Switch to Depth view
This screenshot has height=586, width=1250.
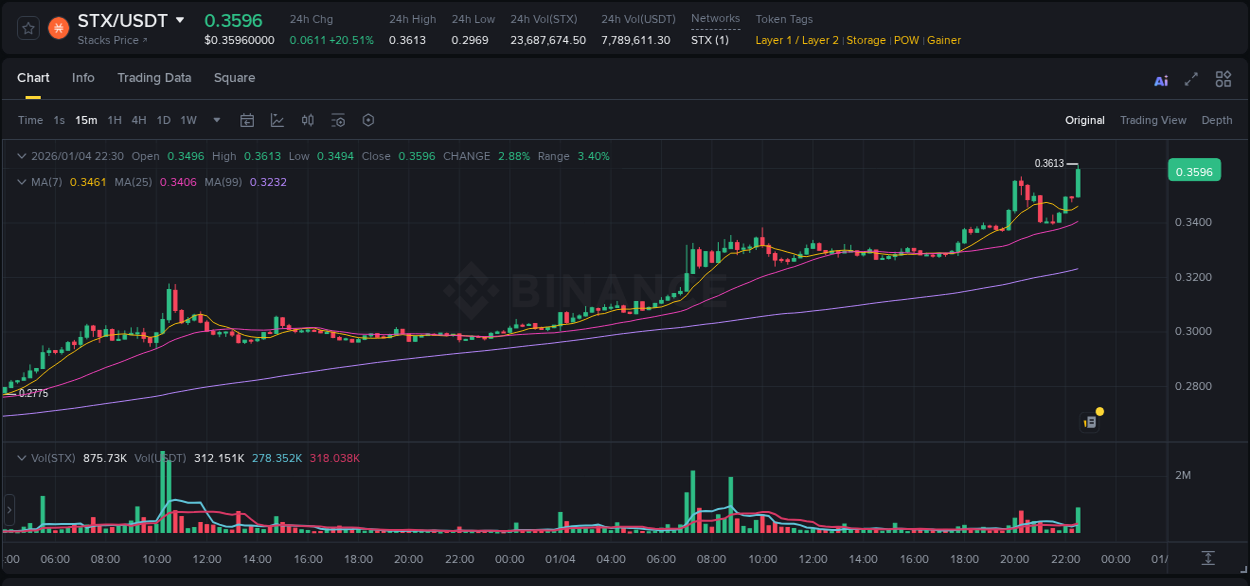click(1217, 120)
